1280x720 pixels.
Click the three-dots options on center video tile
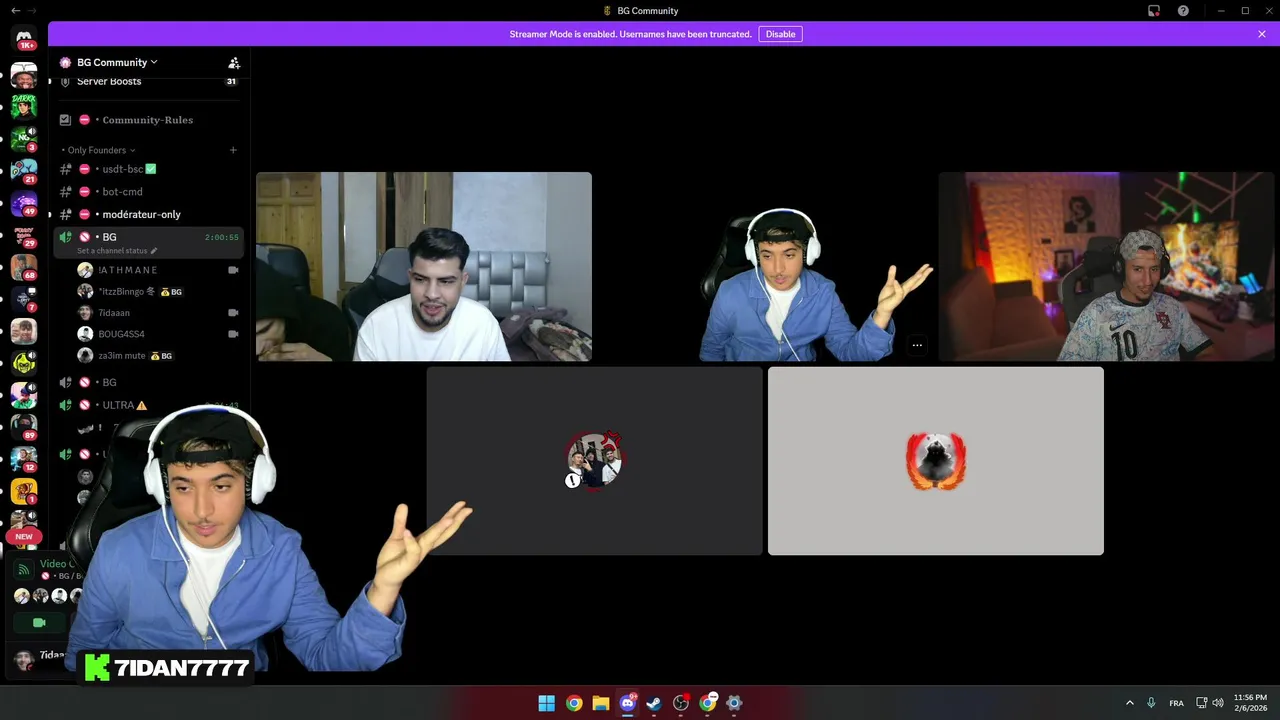917,345
